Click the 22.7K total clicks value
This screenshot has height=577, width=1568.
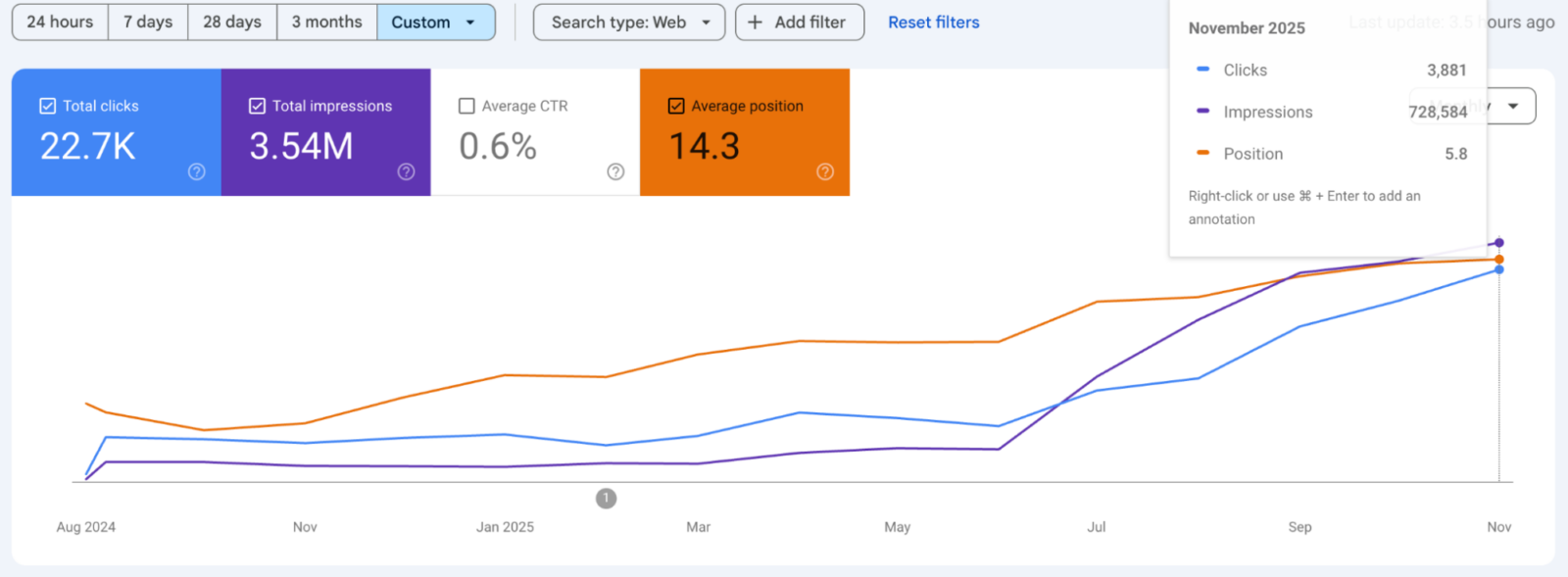[87, 147]
